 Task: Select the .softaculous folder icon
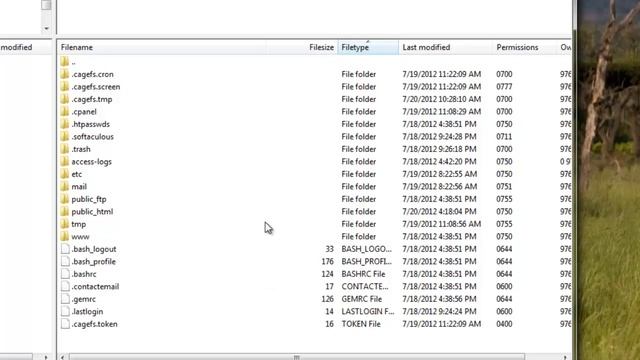[x=64, y=137]
